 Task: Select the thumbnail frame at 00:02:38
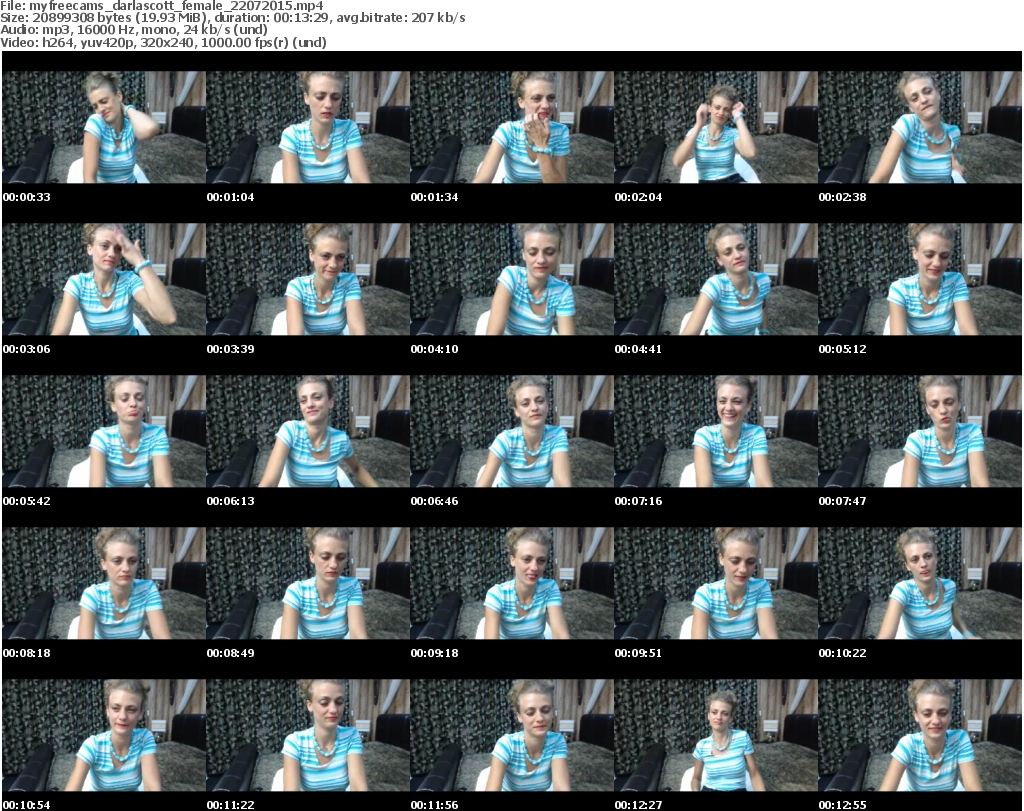[920, 127]
